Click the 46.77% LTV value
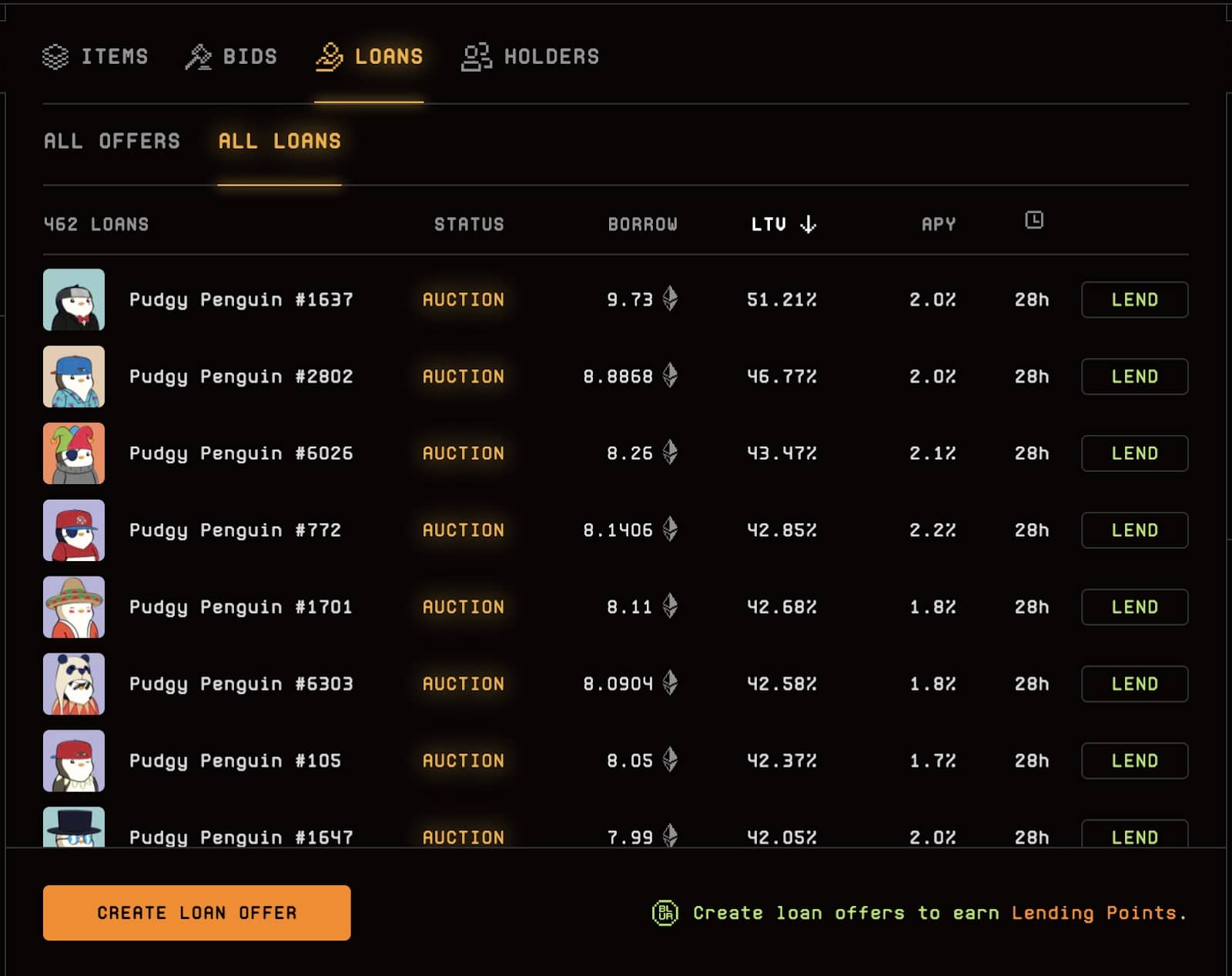The image size is (1232, 976). tap(782, 376)
